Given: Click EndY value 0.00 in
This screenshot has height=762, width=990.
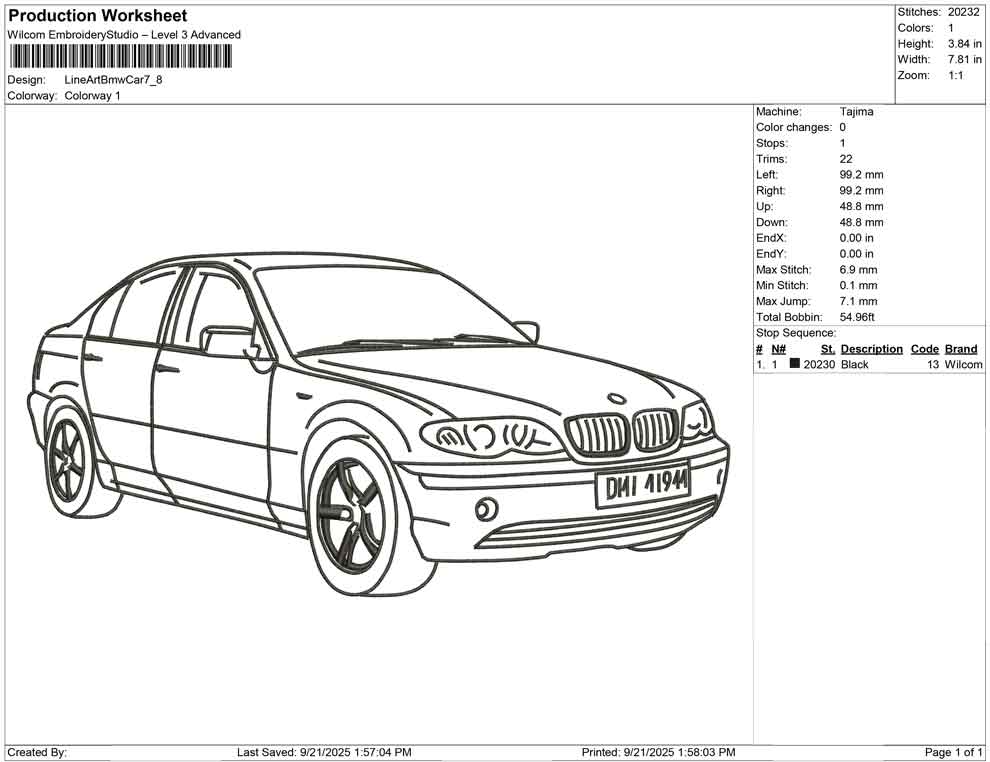Looking at the screenshot, I should coord(856,254).
